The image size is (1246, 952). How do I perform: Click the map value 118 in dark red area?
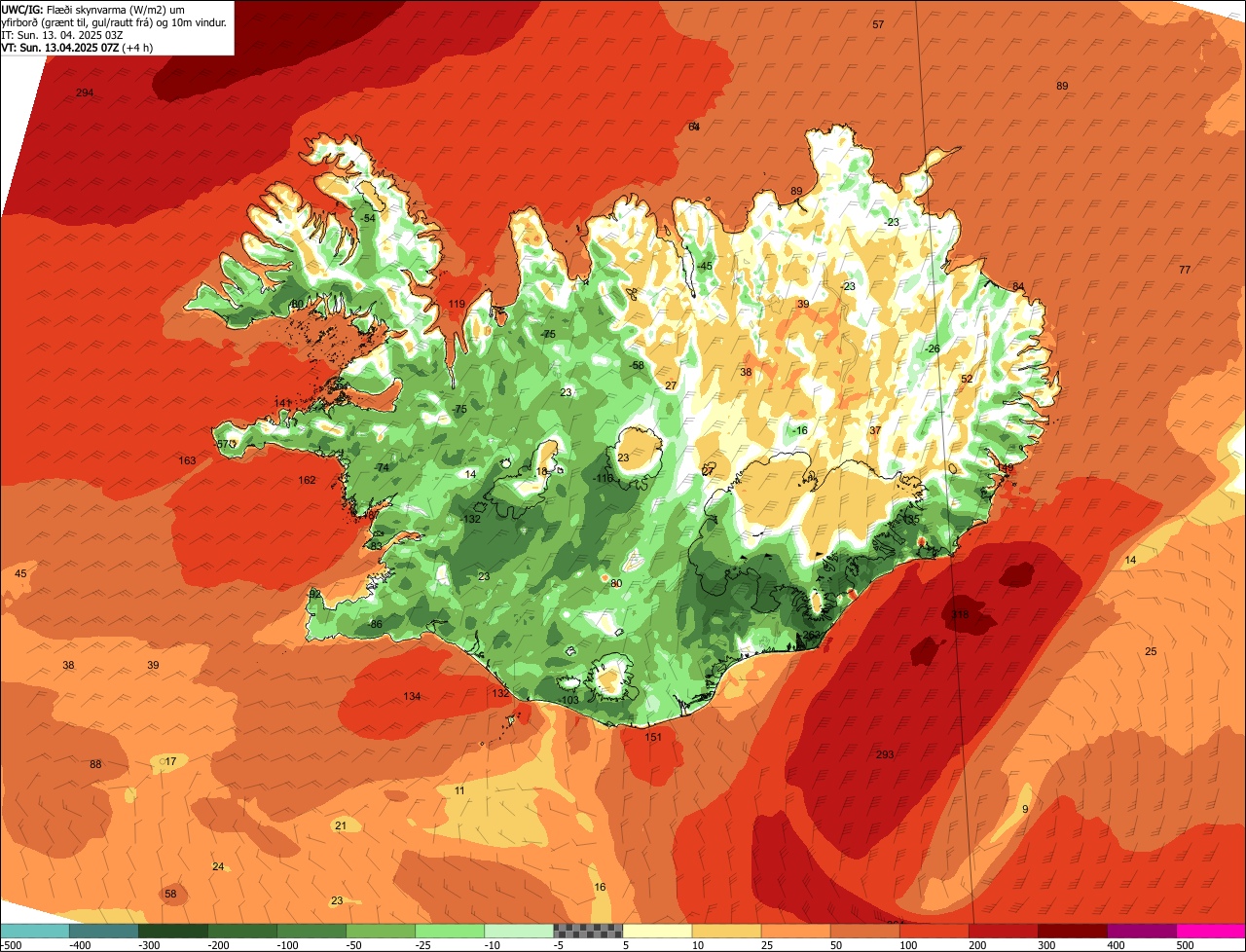pos(961,615)
